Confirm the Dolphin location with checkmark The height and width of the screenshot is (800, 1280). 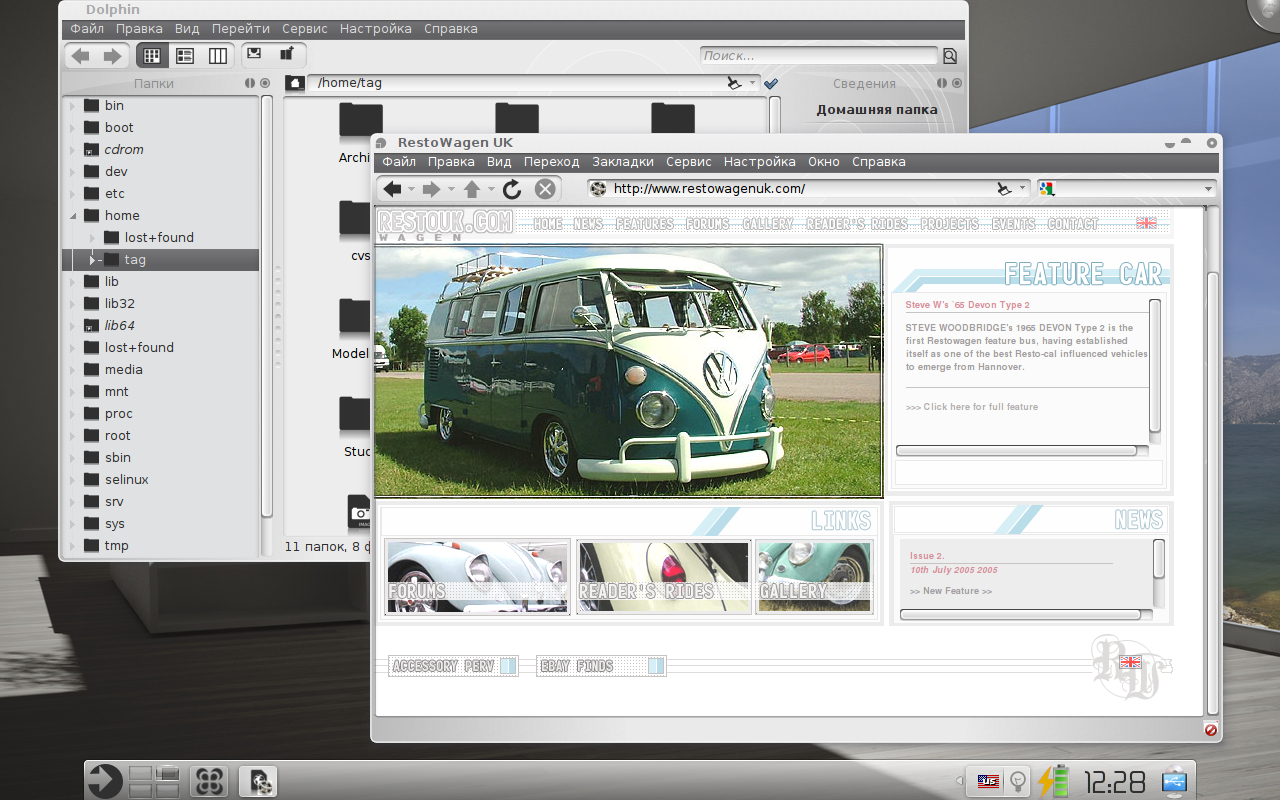coord(771,84)
